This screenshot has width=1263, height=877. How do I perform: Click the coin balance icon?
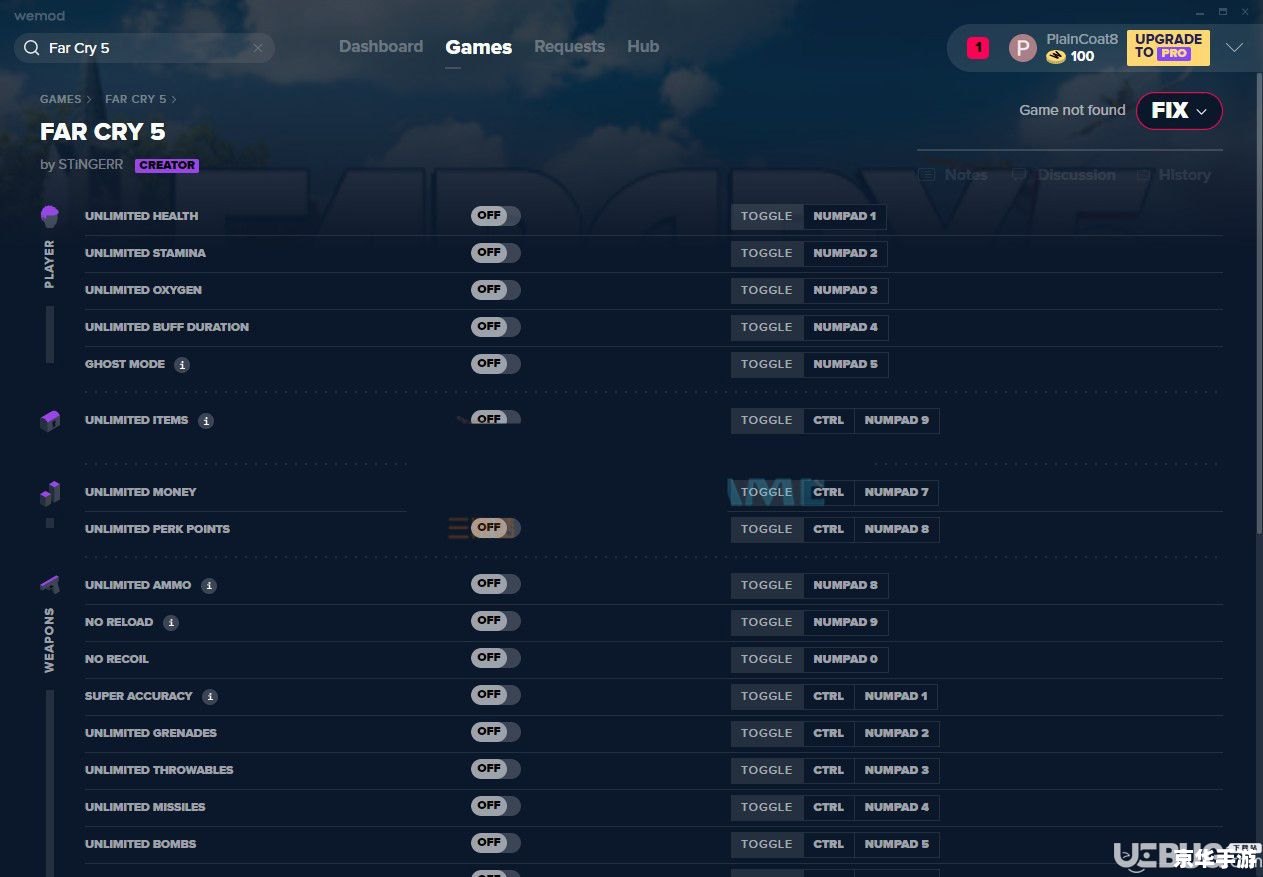1056,56
